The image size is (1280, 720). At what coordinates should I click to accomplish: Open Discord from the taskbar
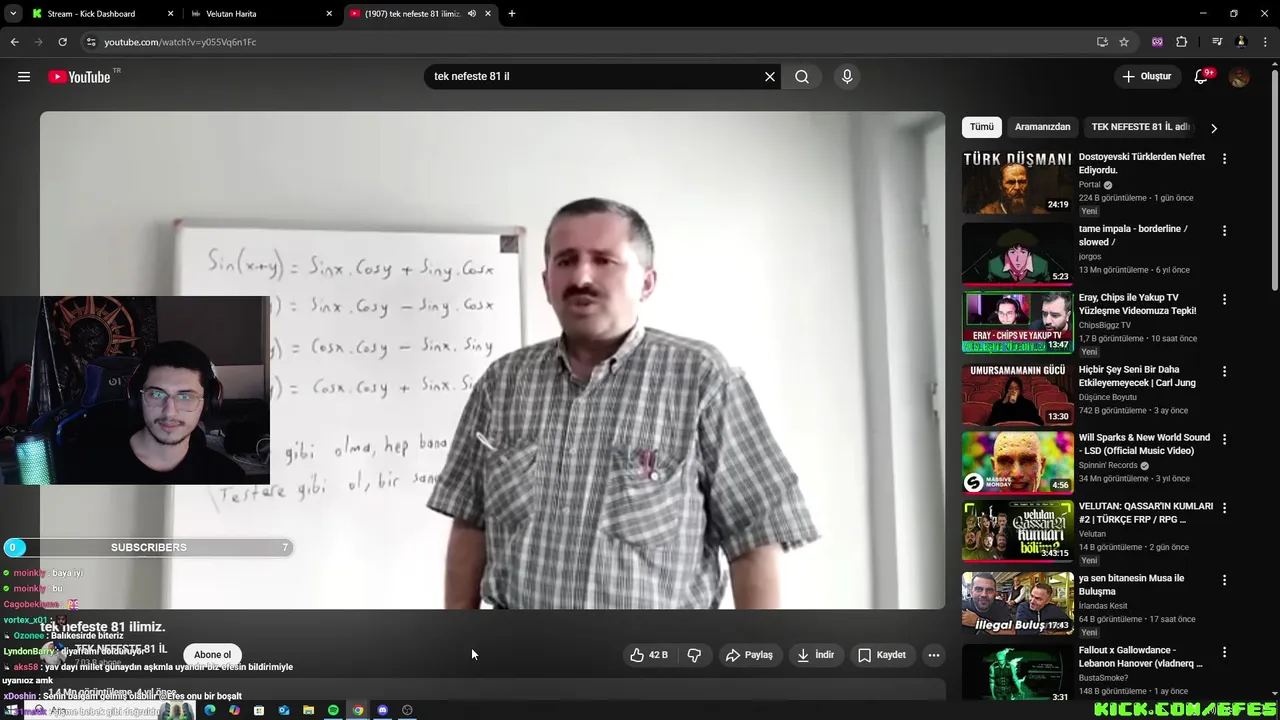[382, 710]
